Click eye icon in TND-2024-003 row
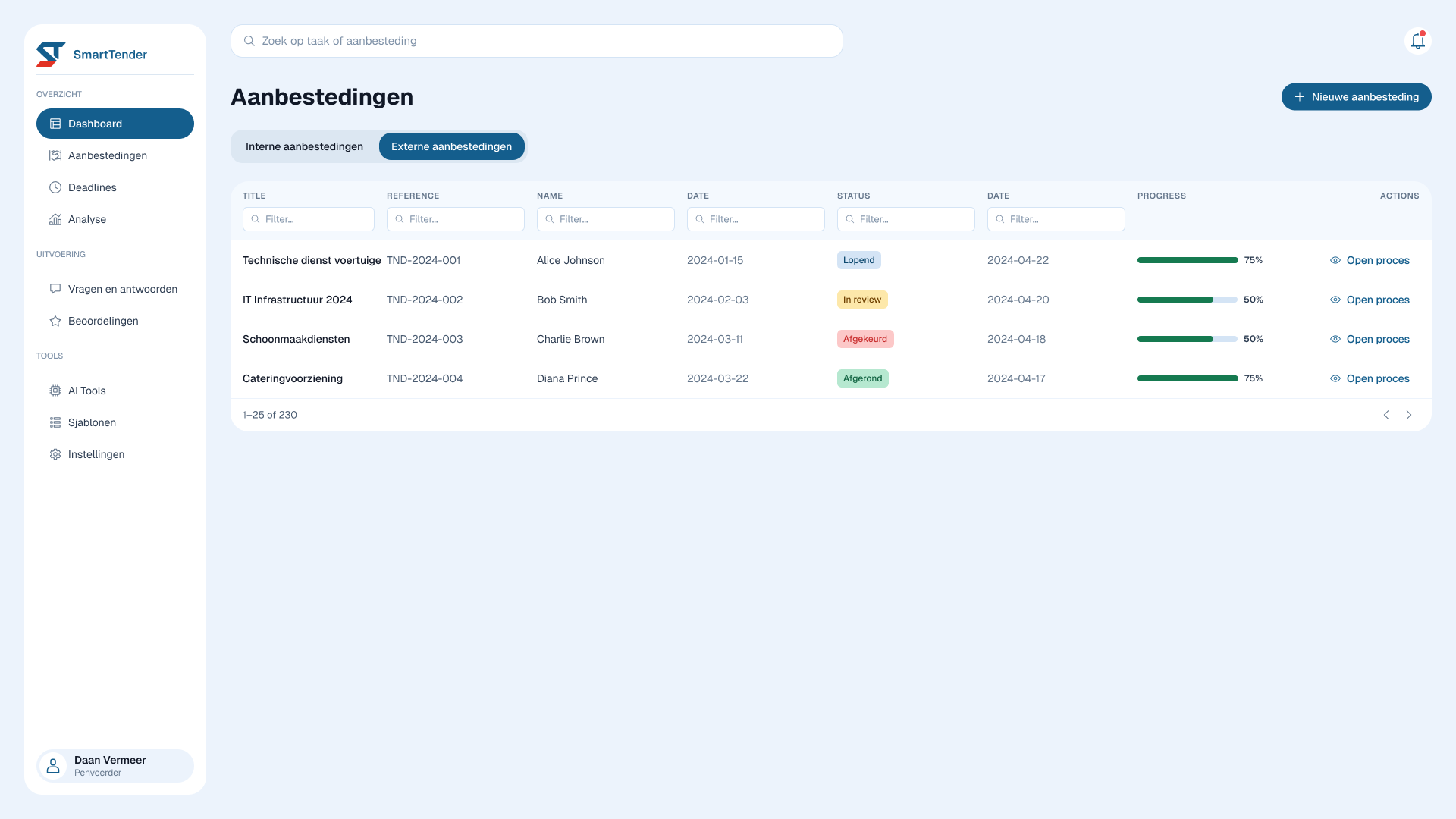The height and width of the screenshot is (819, 1456). point(1335,339)
